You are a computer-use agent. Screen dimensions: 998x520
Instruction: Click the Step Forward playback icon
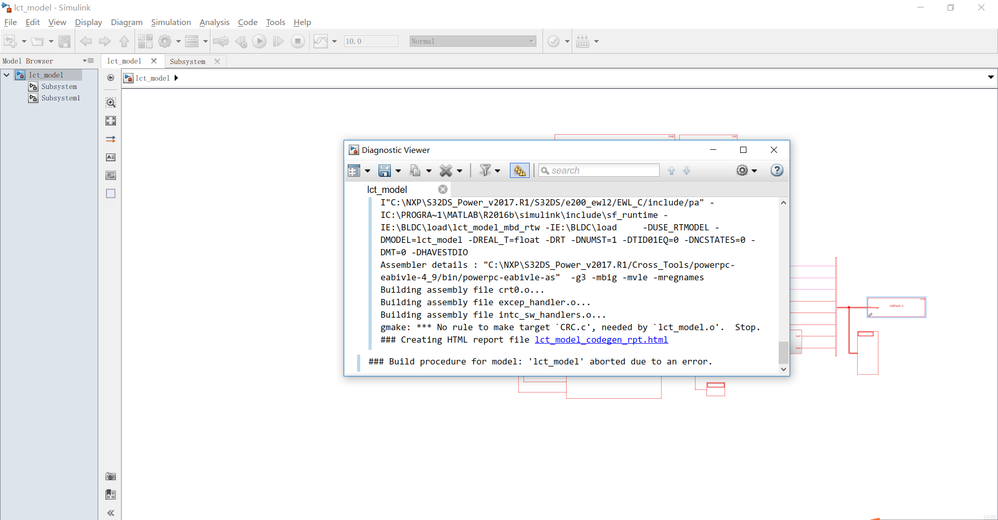pos(278,41)
